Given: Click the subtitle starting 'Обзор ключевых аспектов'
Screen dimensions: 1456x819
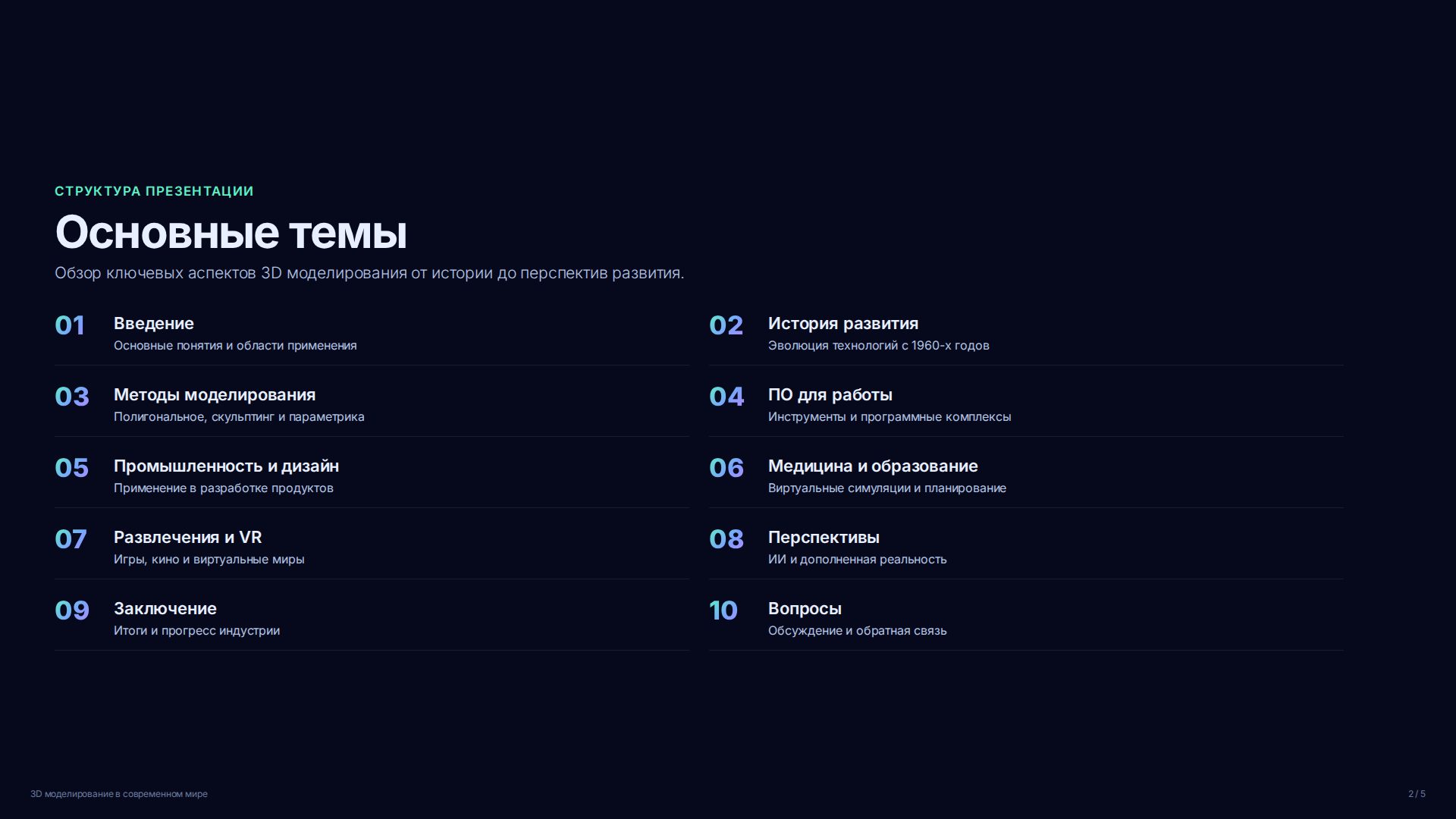Looking at the screenshot, I should 369,273.
